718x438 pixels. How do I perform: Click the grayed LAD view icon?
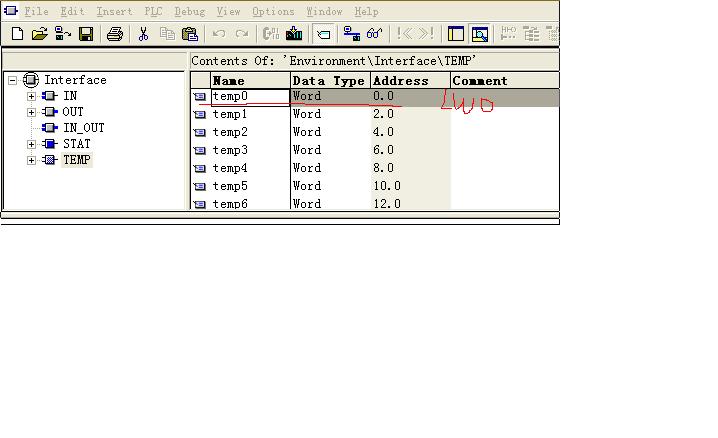[508, 33]
